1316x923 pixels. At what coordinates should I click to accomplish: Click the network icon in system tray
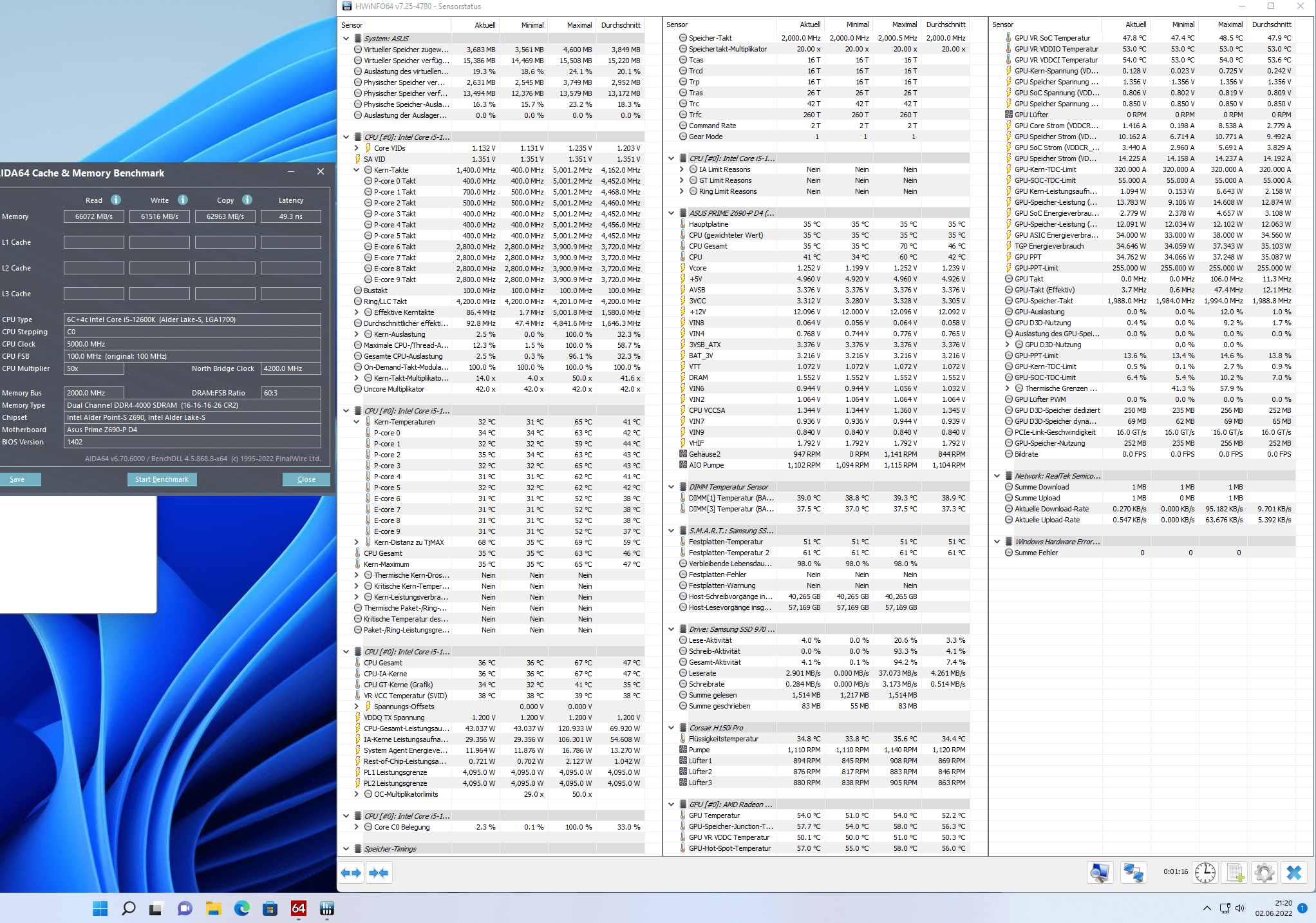(x=1225, y=908)
